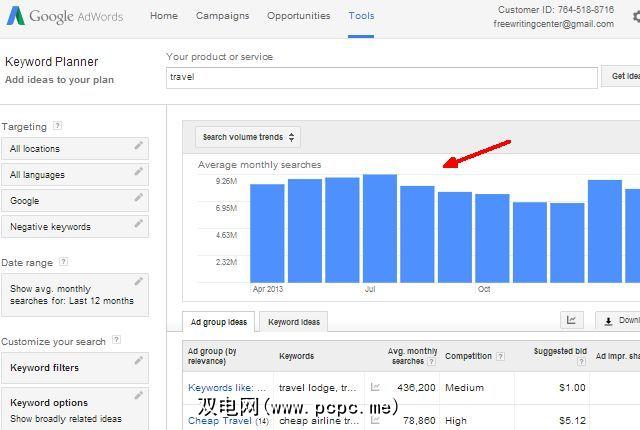Screen dimensions: 640x430
Task: Edit Keyword filters pencil icon
Action: [139, 360]
